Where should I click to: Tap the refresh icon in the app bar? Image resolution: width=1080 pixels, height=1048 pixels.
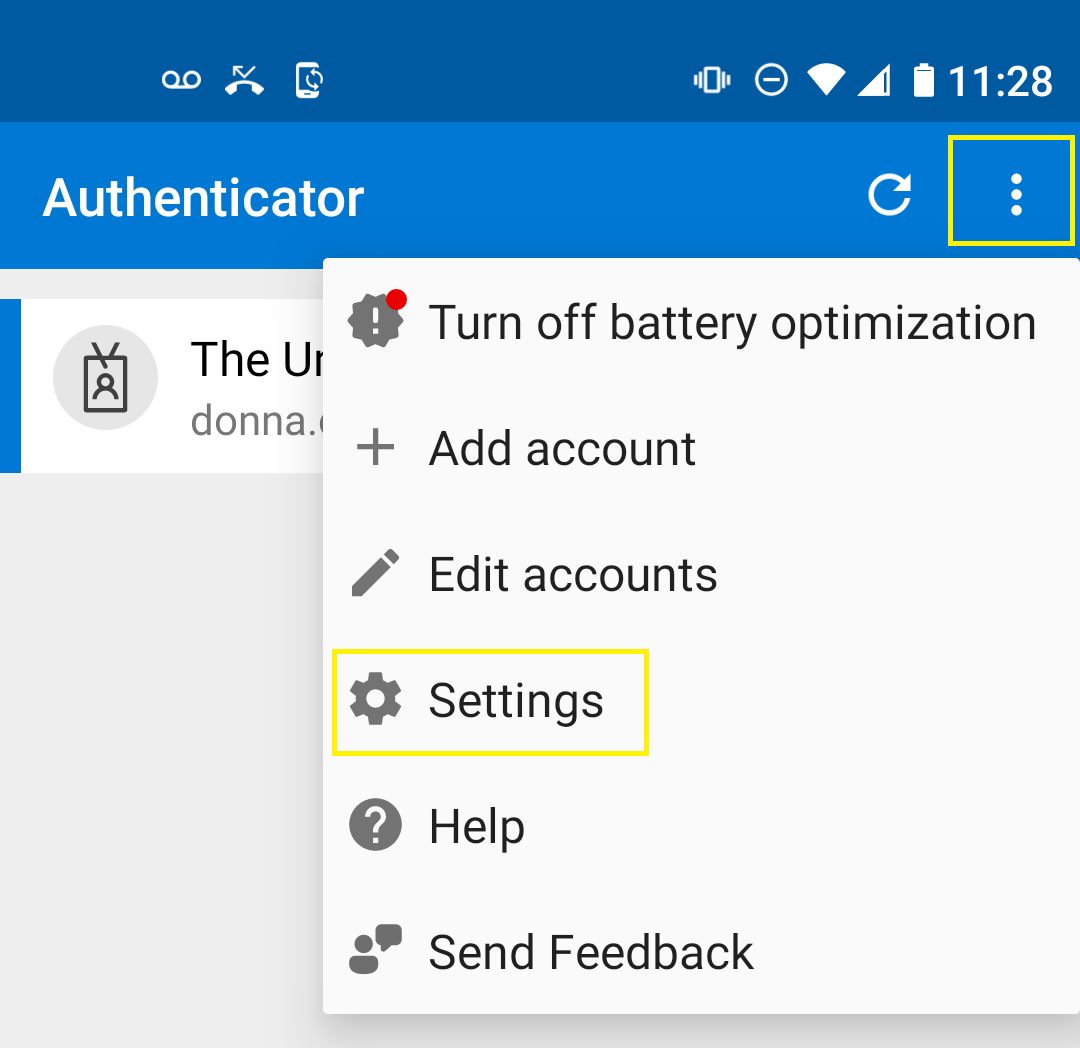coord(889,195)
